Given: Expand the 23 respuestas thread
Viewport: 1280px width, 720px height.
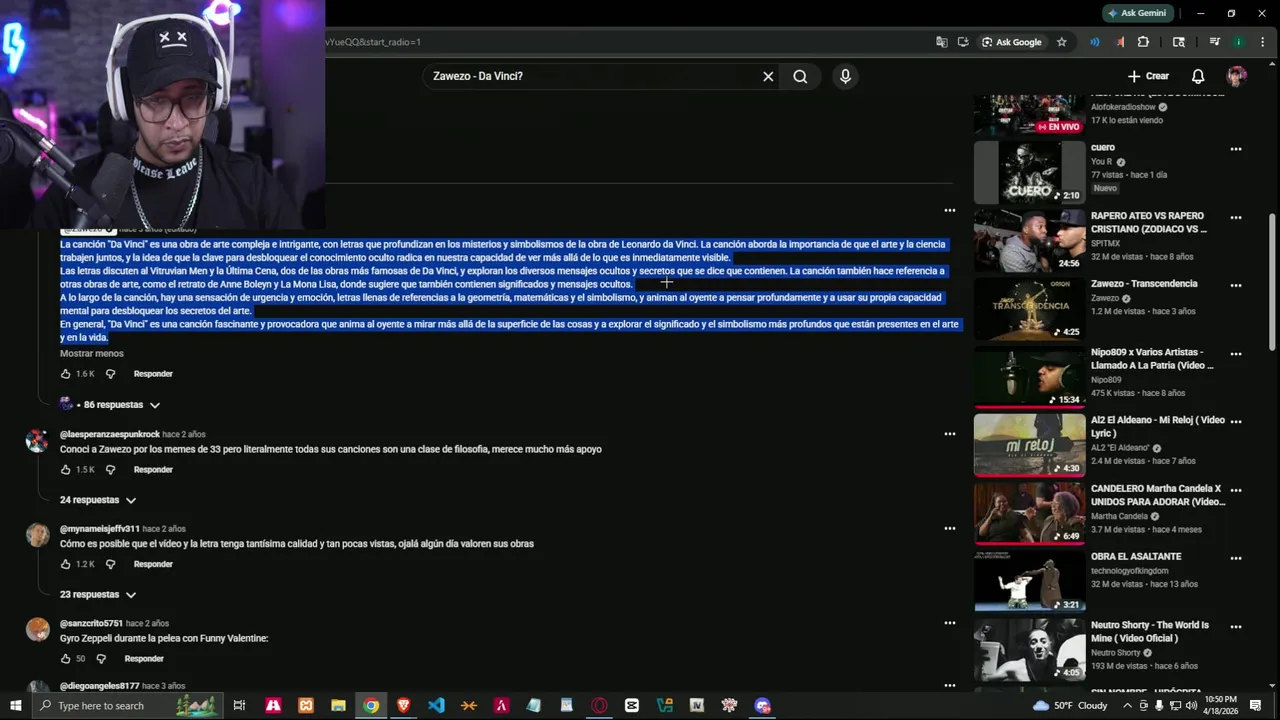Looking at the screenshot, I should click(x=98, y=594).
